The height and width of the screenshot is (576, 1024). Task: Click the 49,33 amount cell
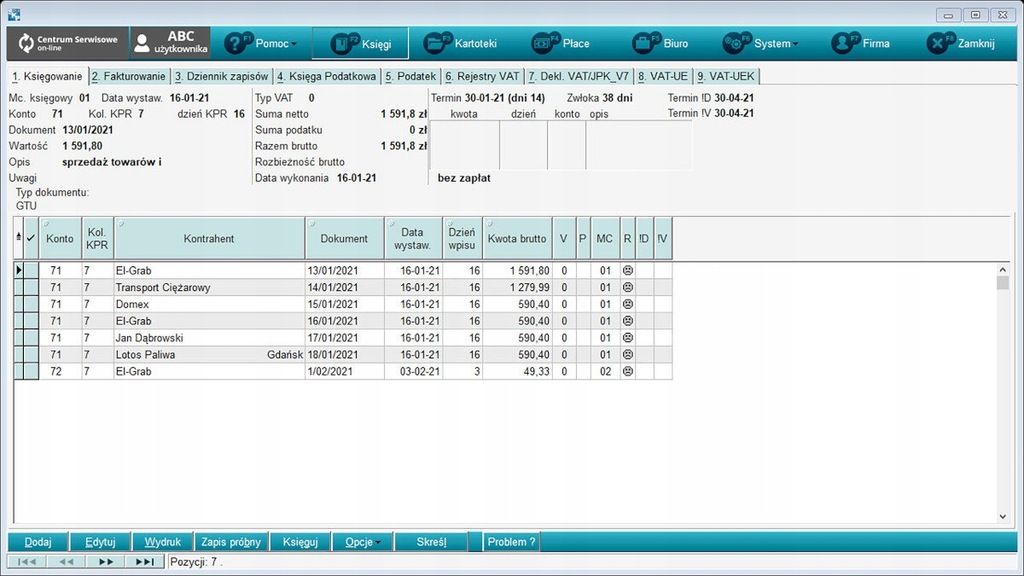(x=517, y=372)
